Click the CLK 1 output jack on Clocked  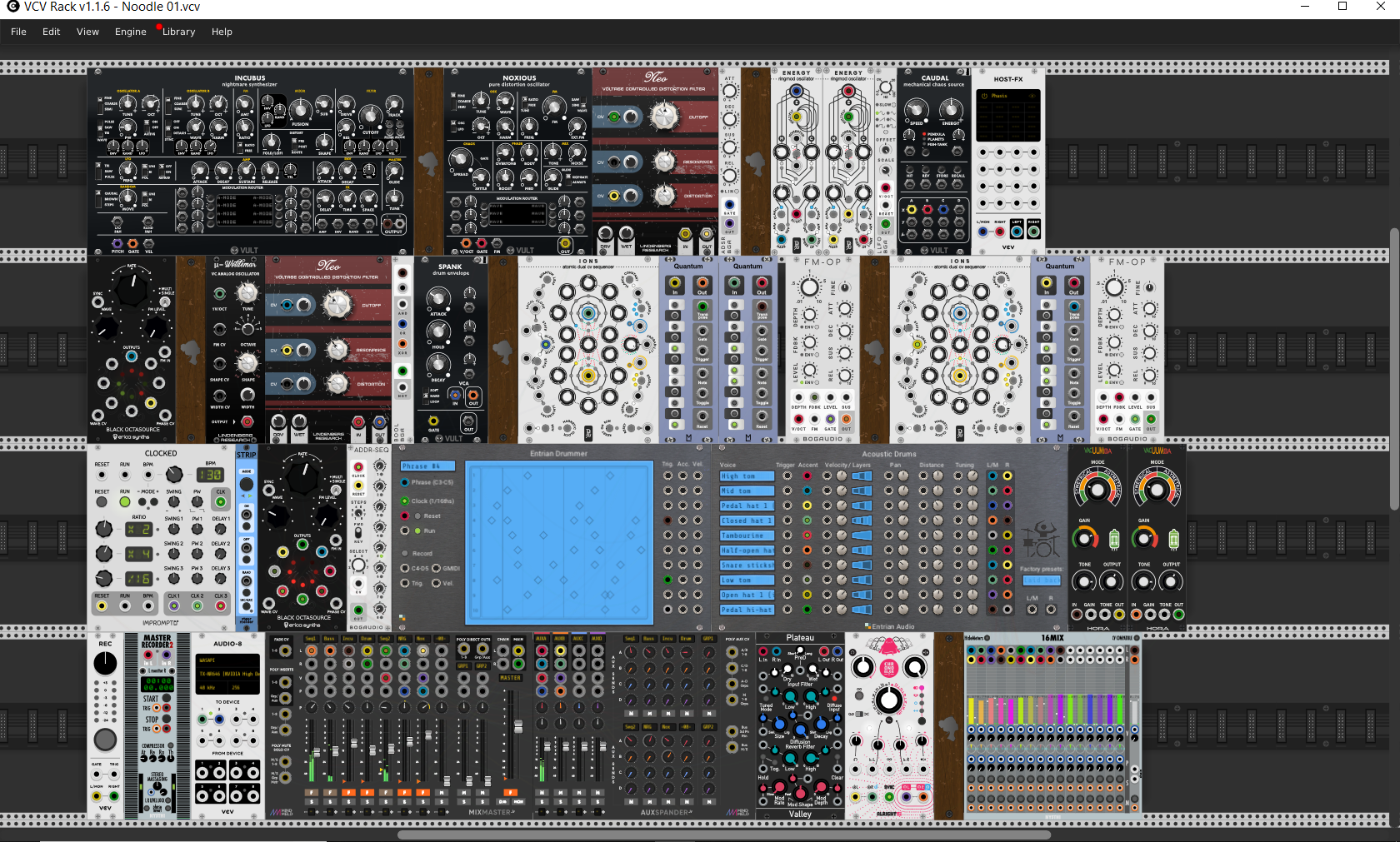(173, 606)
